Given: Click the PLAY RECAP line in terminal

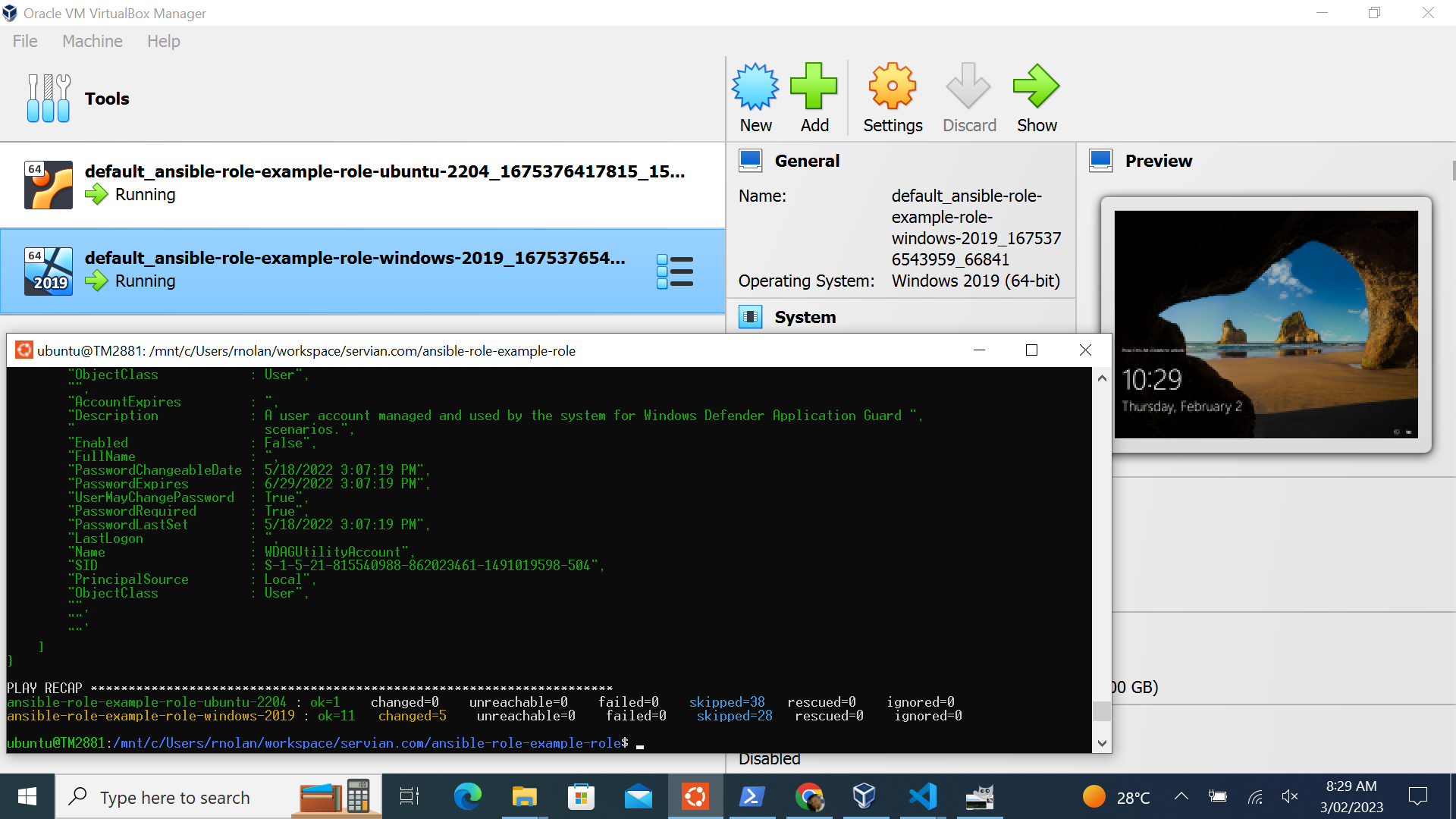Looking at the screenshot, I should point(309,689).
